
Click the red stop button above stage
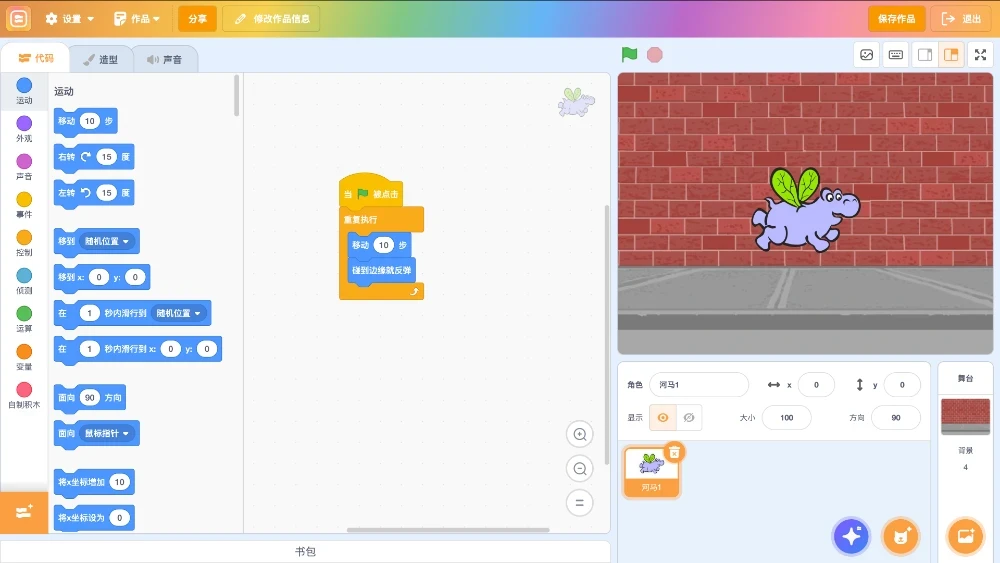click(654, 55)
